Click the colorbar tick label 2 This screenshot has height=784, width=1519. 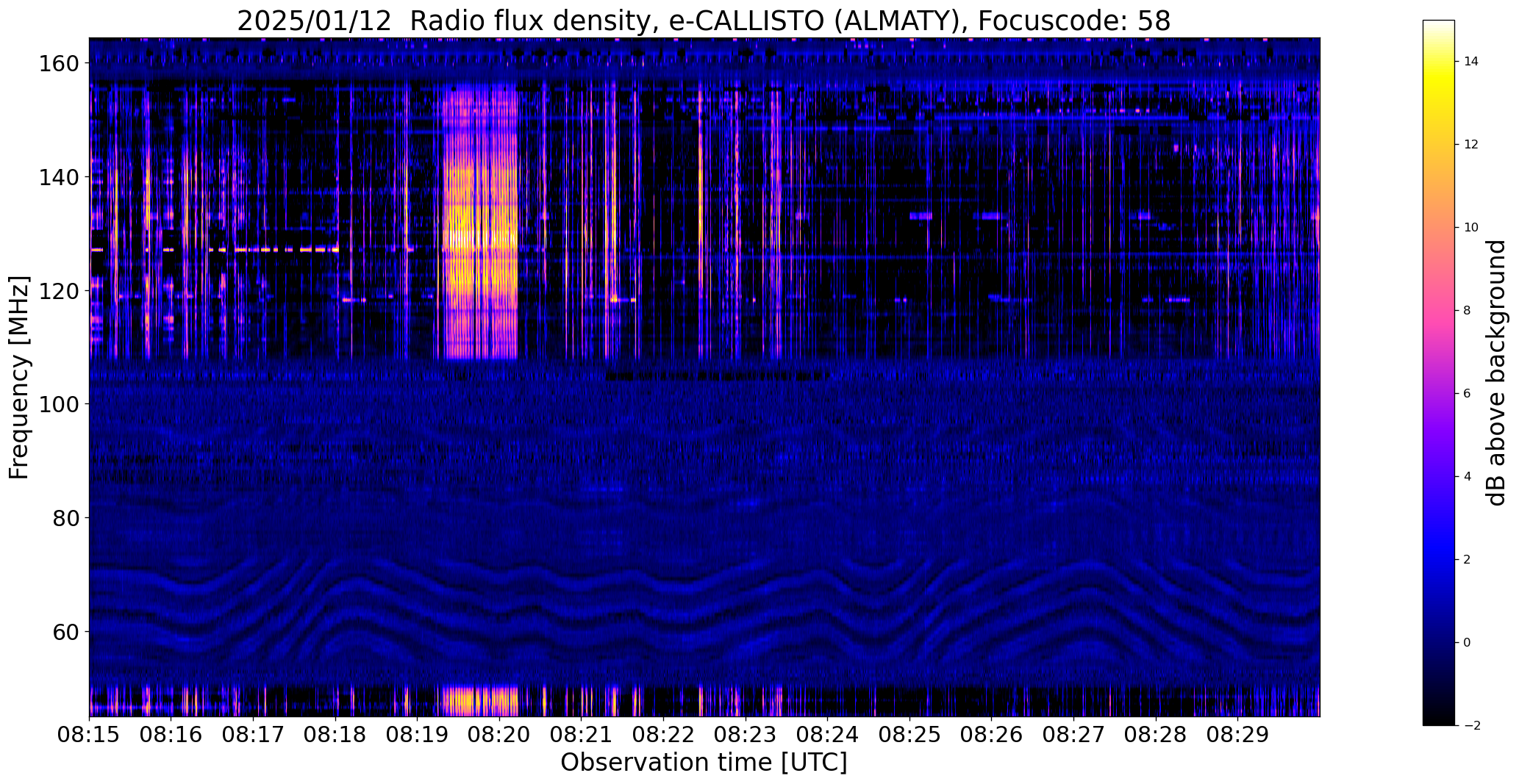pos(1468,560)
